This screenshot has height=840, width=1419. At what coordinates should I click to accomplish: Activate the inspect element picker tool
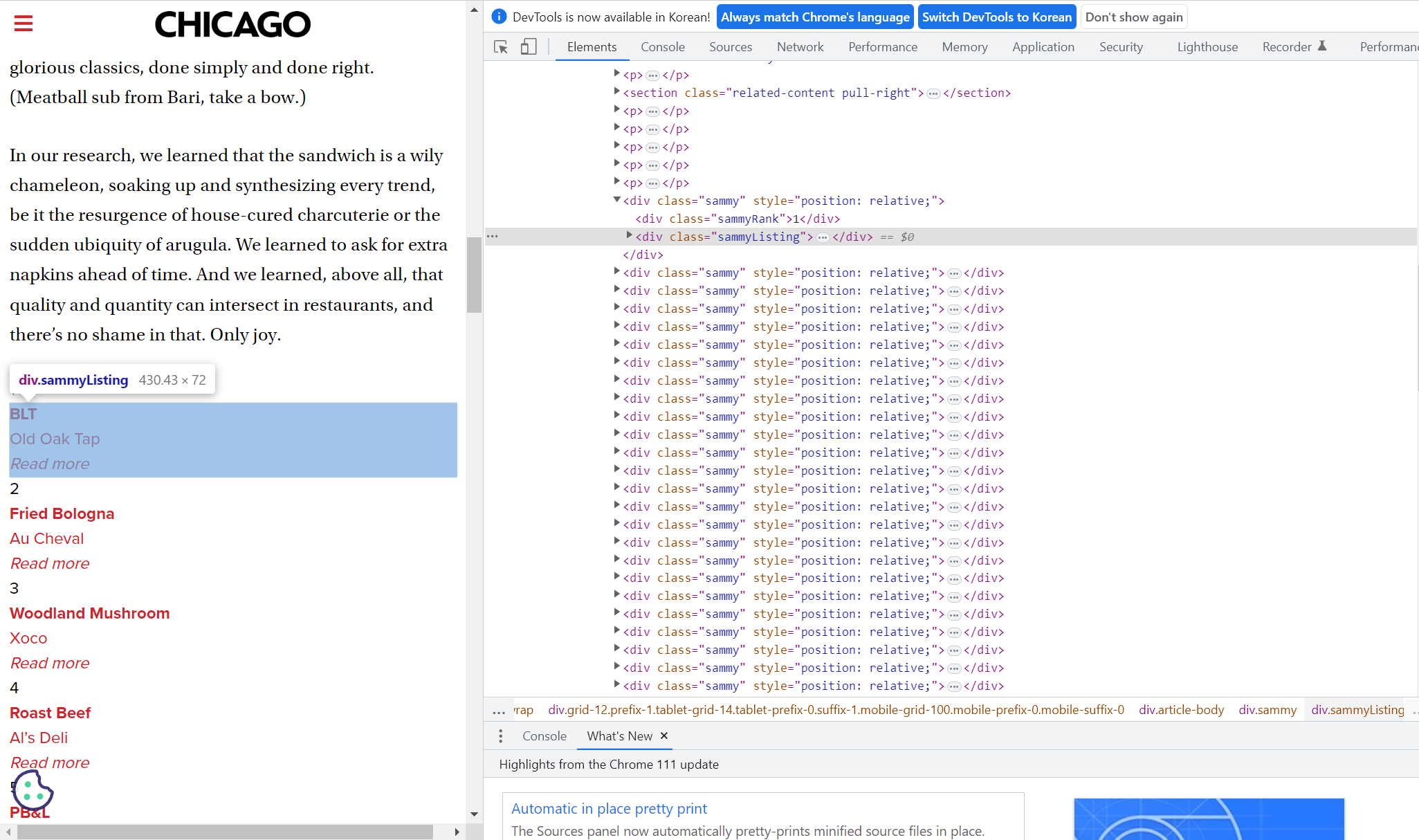tap(501, 47)
